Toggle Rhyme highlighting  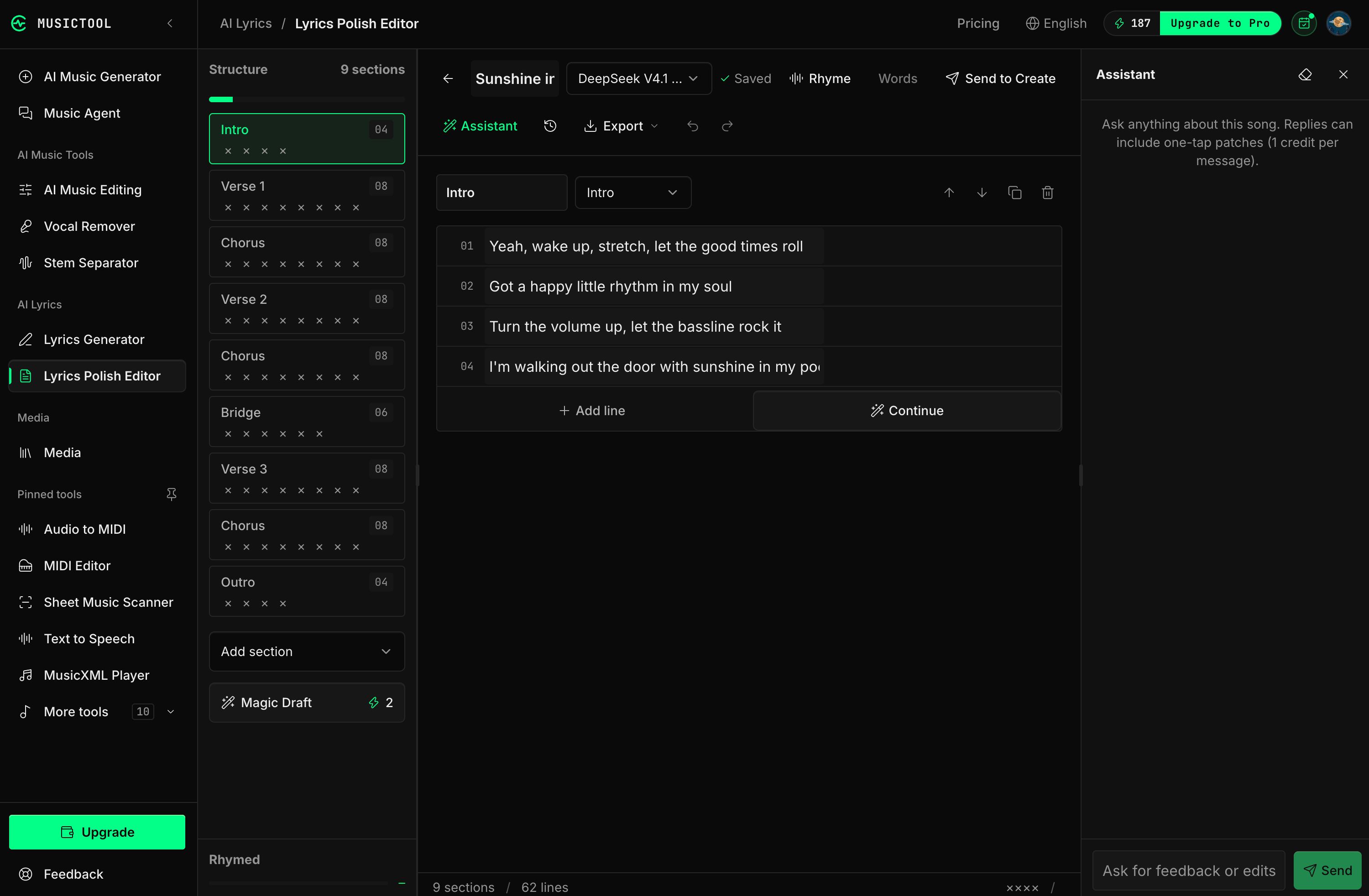click(x=820, y=78)
